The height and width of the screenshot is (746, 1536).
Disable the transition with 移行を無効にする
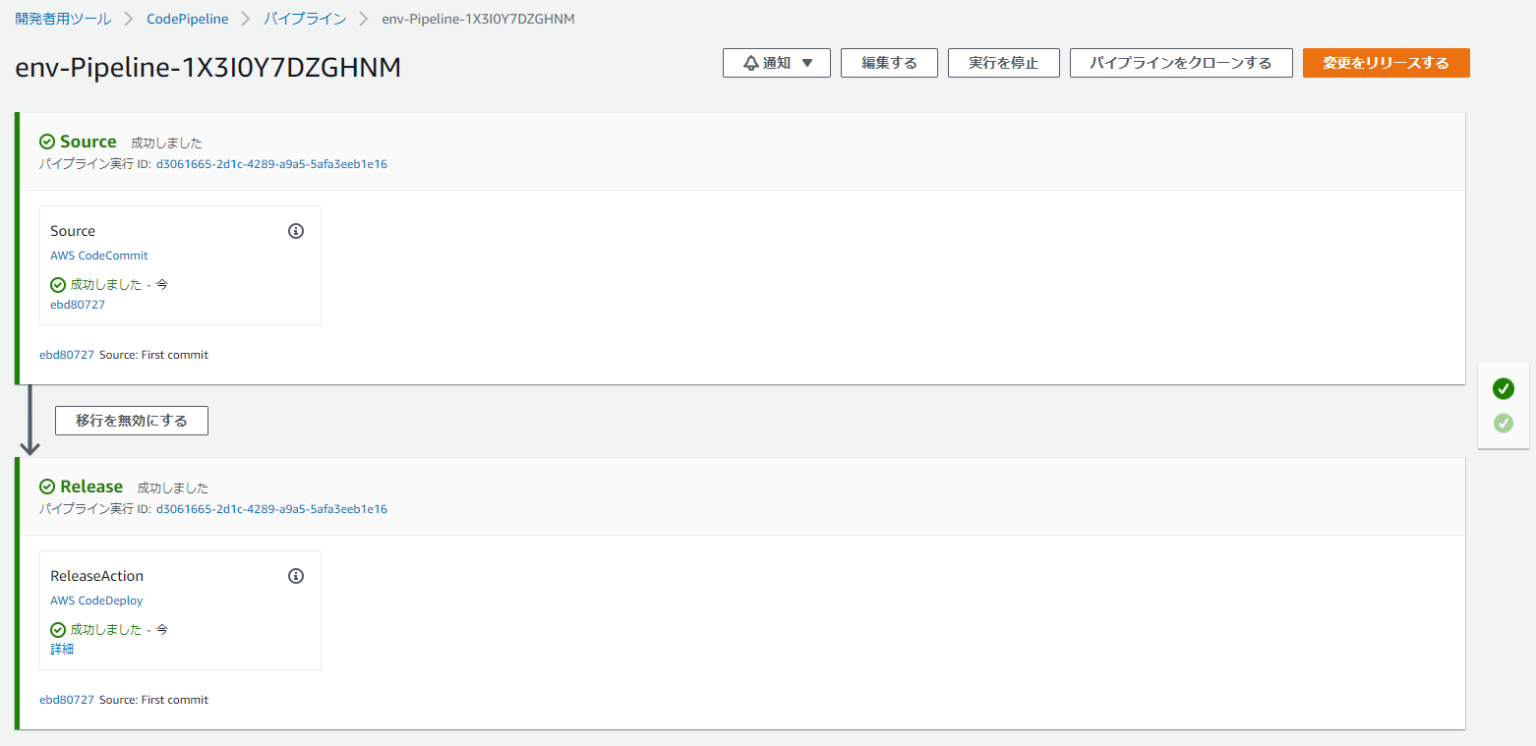[x=131, y=420]
